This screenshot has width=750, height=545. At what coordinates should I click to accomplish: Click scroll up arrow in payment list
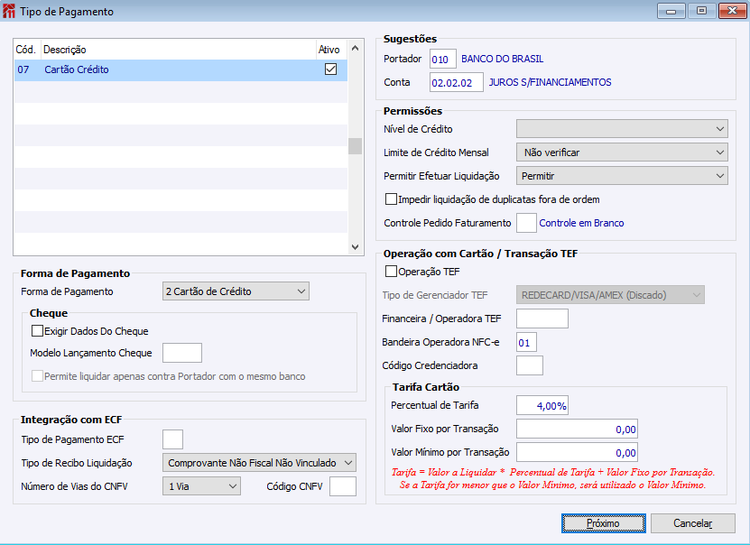point(355,48)
